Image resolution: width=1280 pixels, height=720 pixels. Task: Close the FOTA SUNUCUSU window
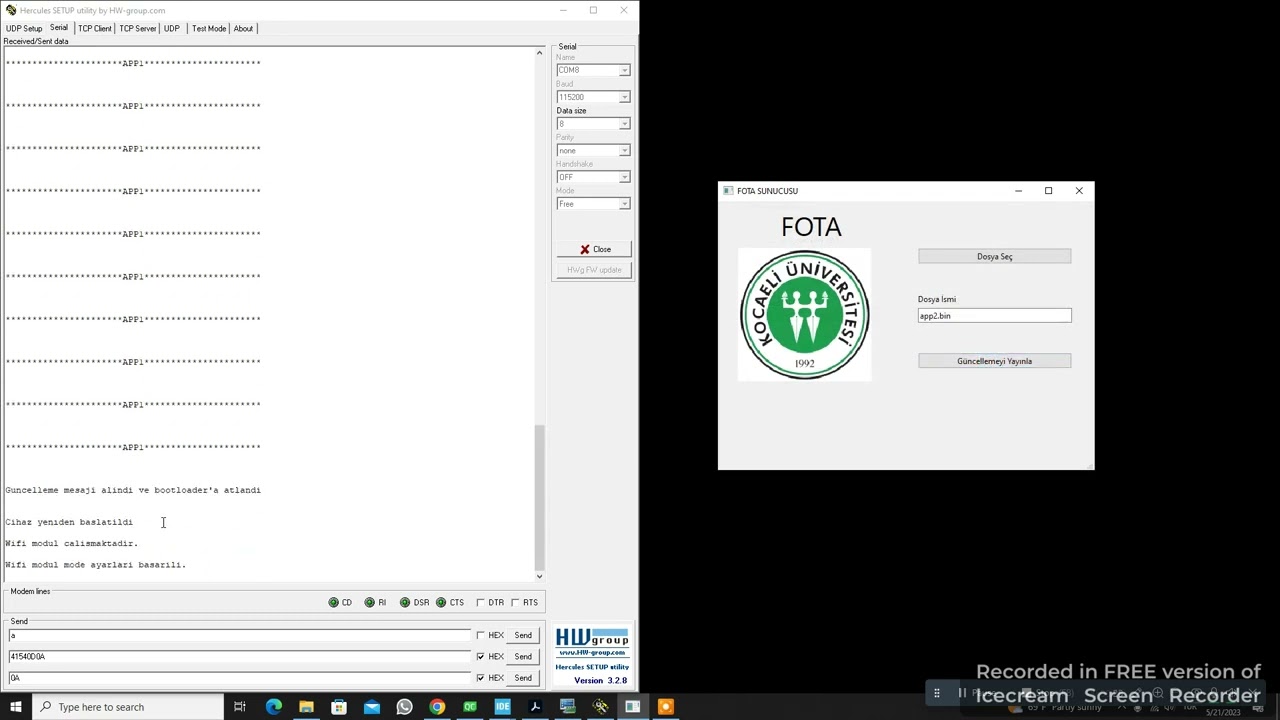tap(1079, 191)
